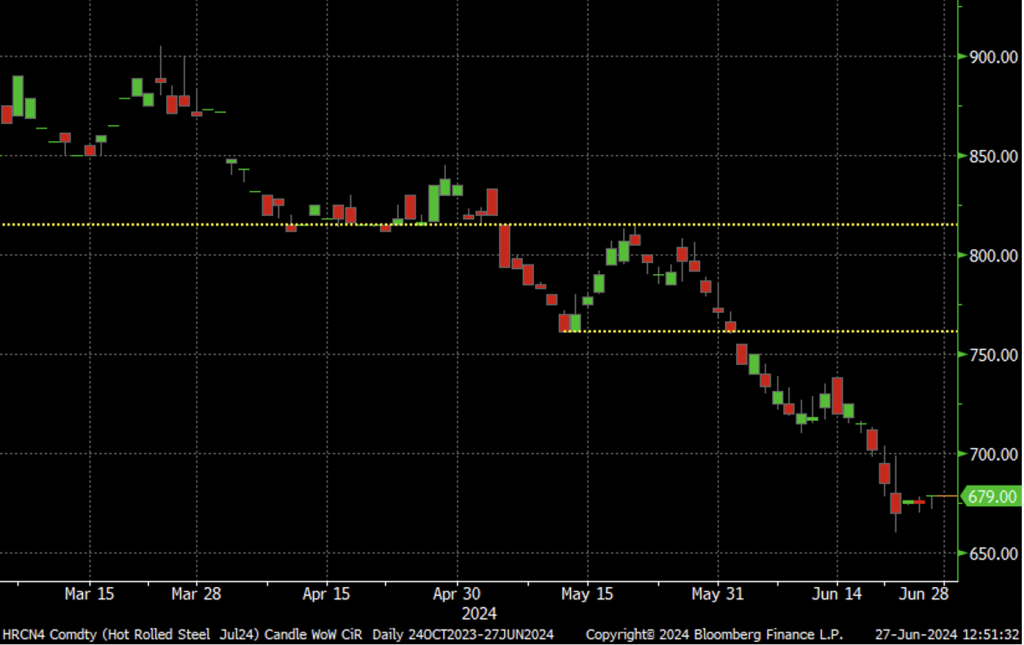Click the Jun 14 date axis label
The height and width of the screenshot is (645, 1024).
[837, 594]
